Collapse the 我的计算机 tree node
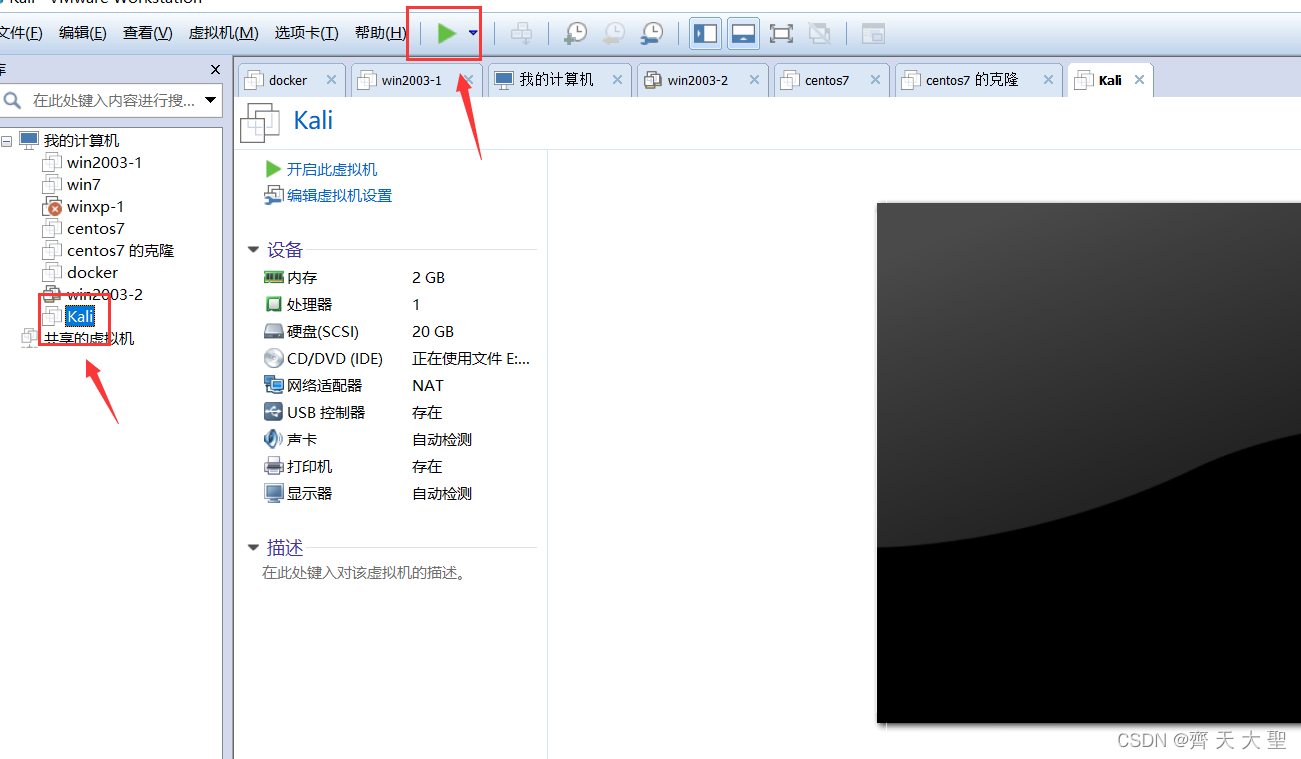This screenshot has height=759, width=1301. [x=7, y=141]
